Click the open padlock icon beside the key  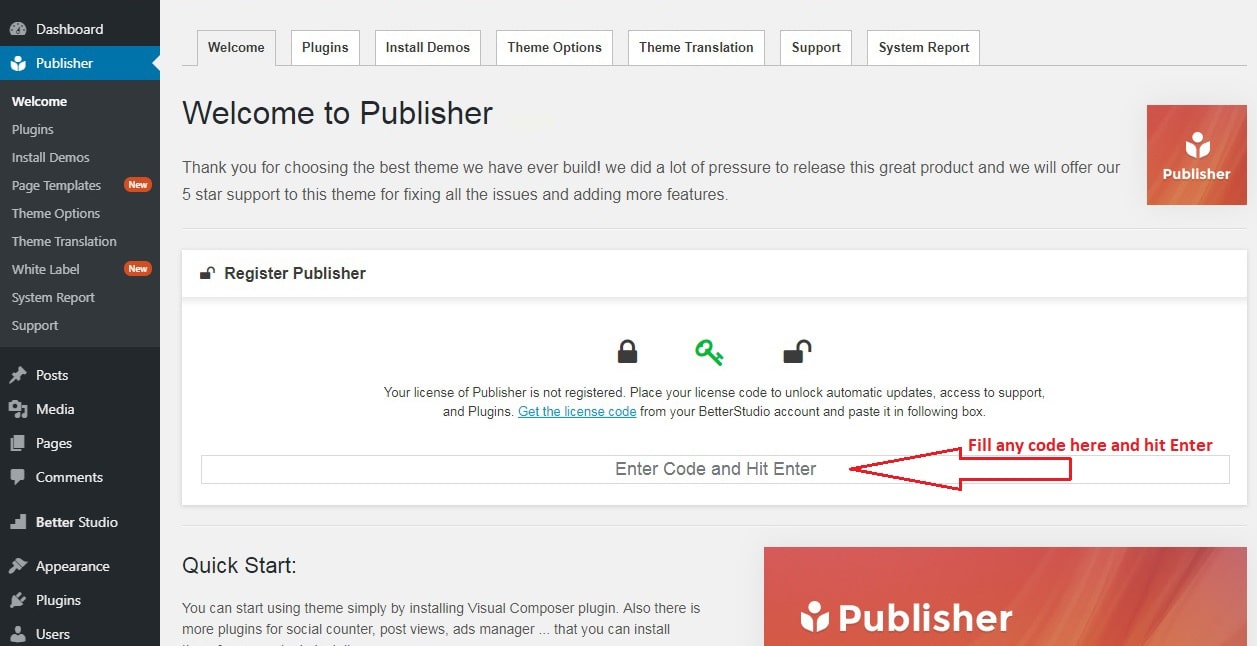[x=796, y=352]
